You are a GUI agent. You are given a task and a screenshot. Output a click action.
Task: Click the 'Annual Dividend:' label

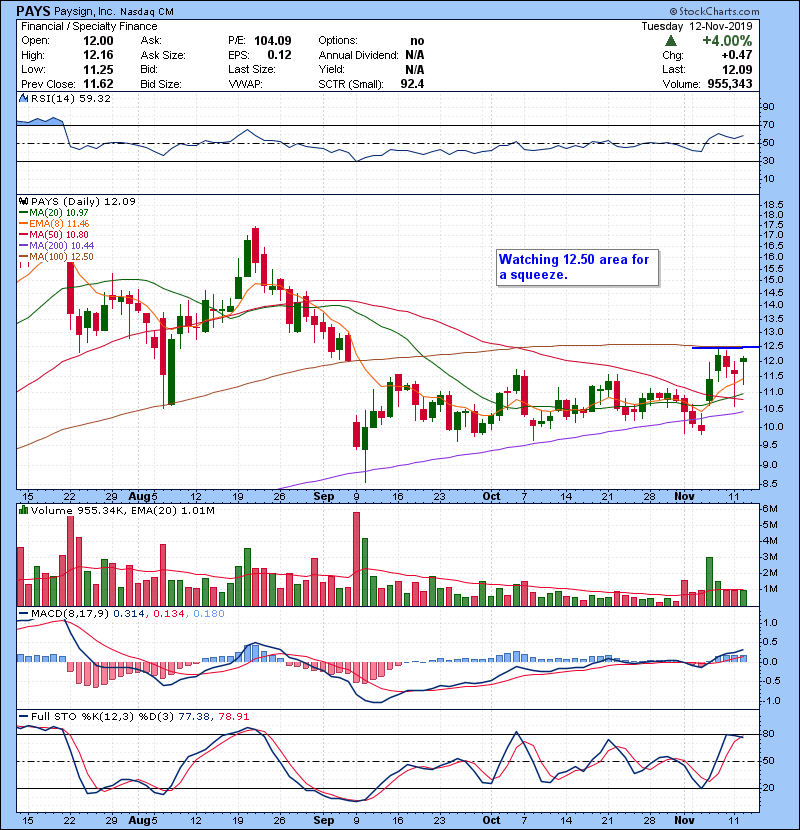pos(358,55)
